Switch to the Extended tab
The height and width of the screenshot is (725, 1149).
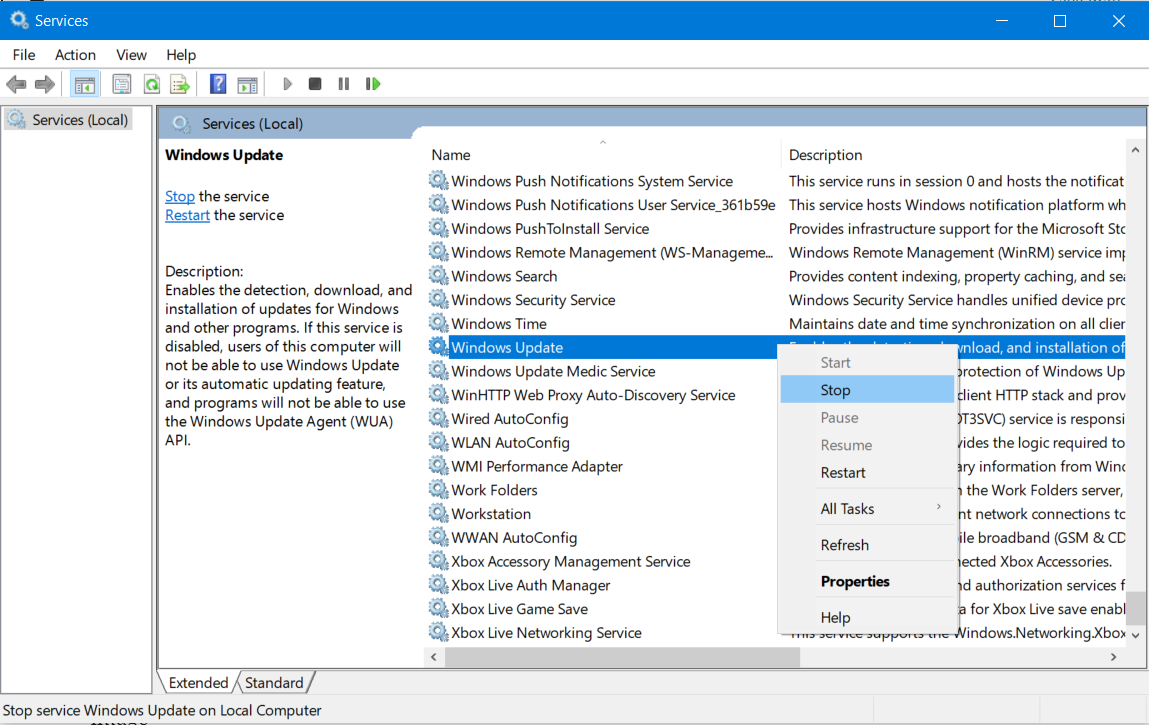(x=198, y=683)
